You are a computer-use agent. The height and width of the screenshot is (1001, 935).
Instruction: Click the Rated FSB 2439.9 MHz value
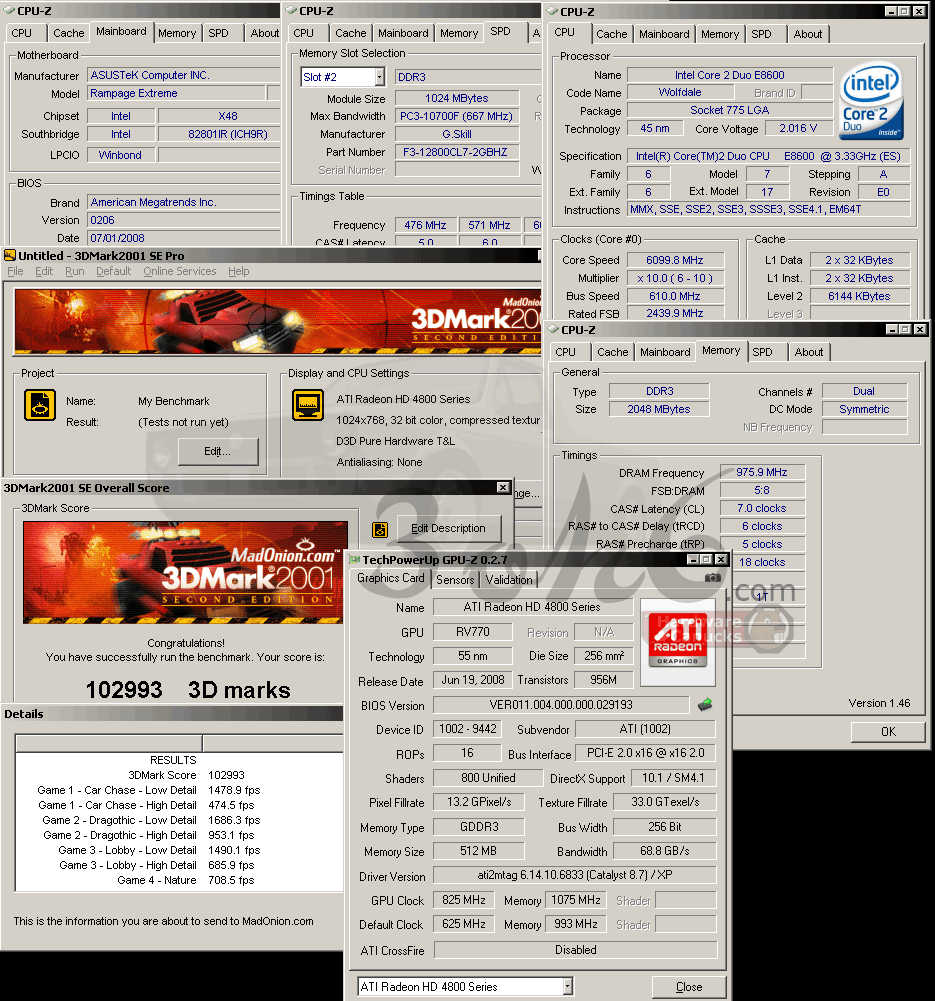click(x=675, y=313)
